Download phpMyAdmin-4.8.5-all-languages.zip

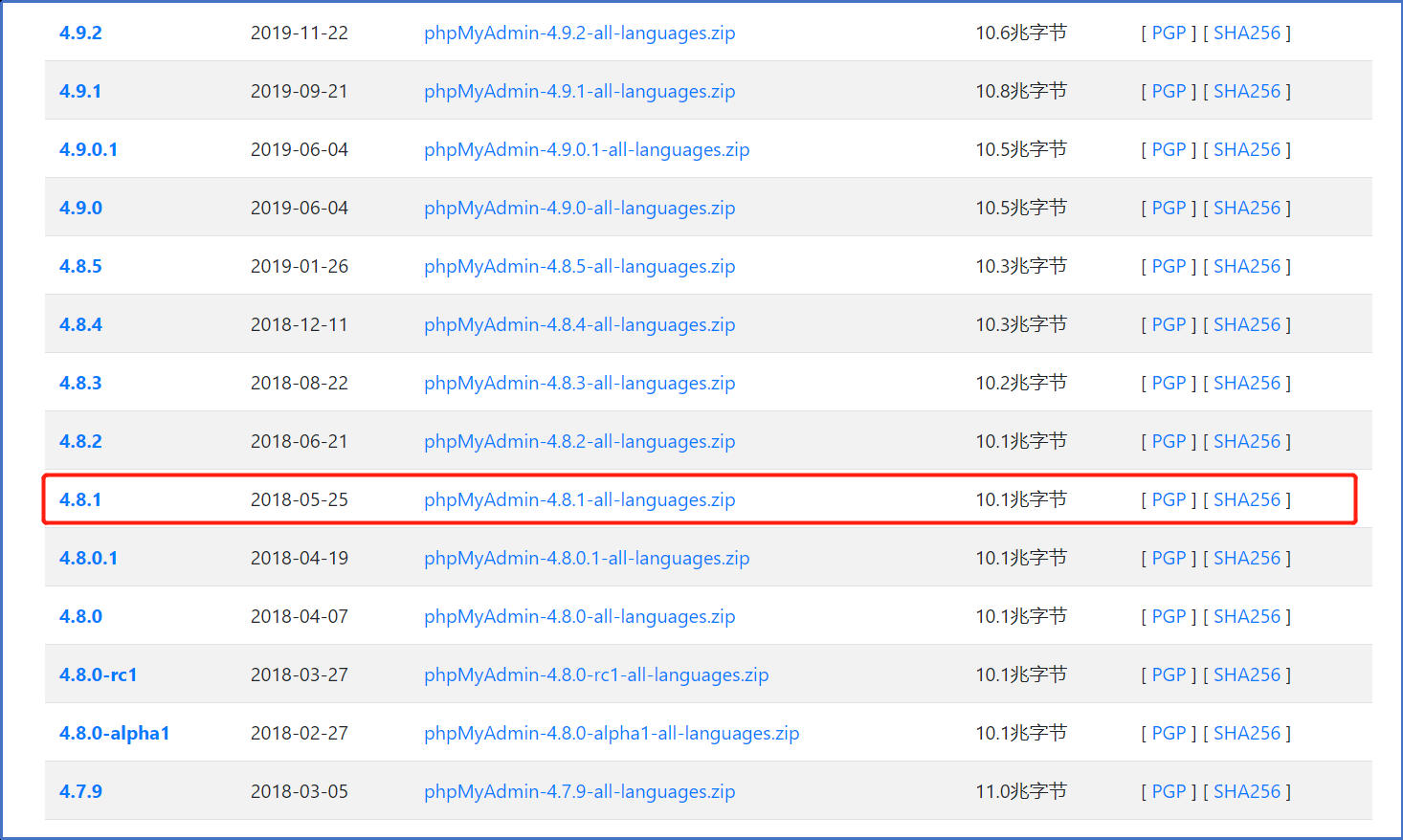[x=579, y=266]
